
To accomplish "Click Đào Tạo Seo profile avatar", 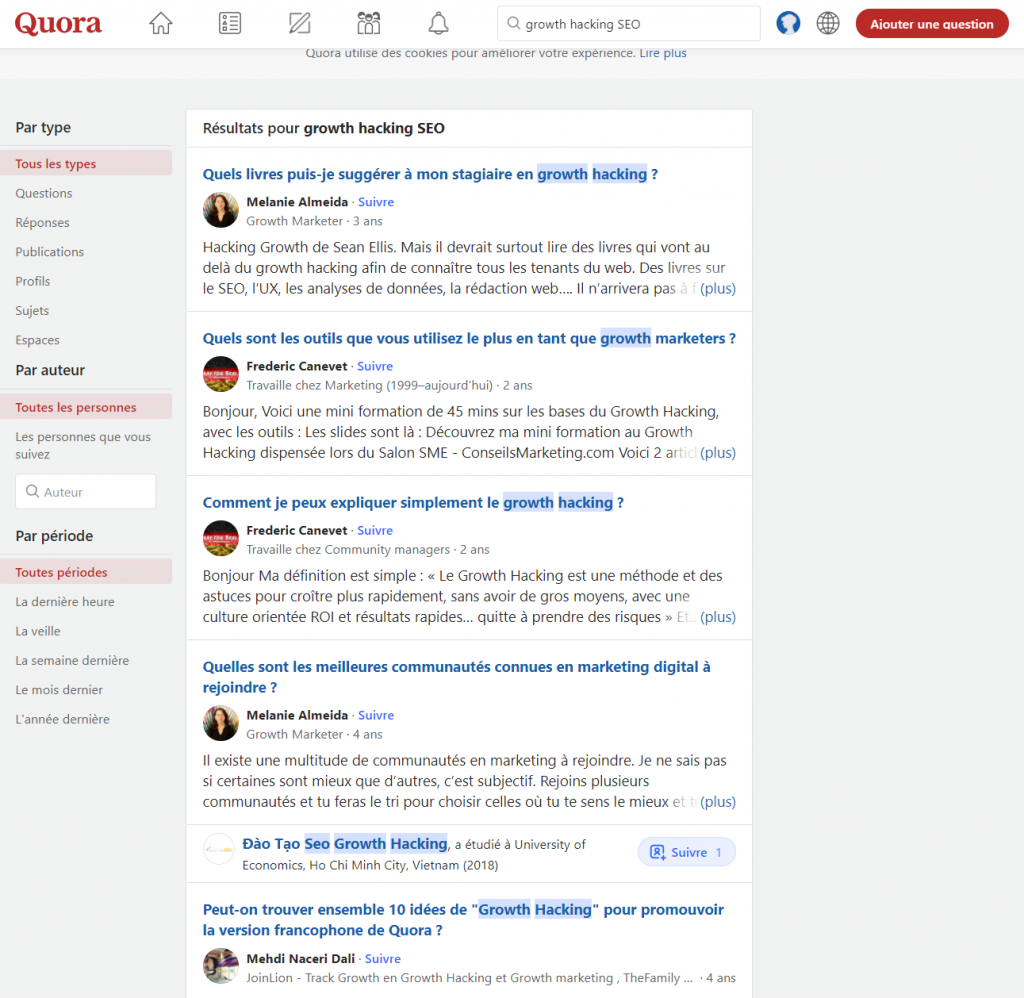I will point(219,850).
